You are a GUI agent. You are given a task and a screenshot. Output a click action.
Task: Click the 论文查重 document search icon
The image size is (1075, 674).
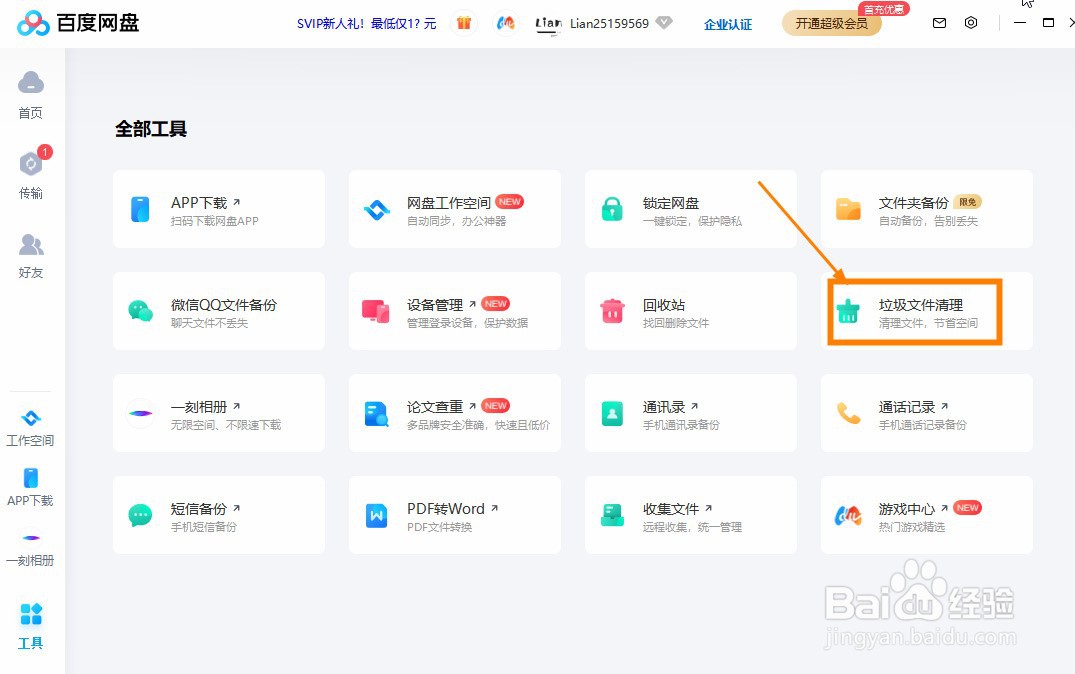tap(376, 413)
